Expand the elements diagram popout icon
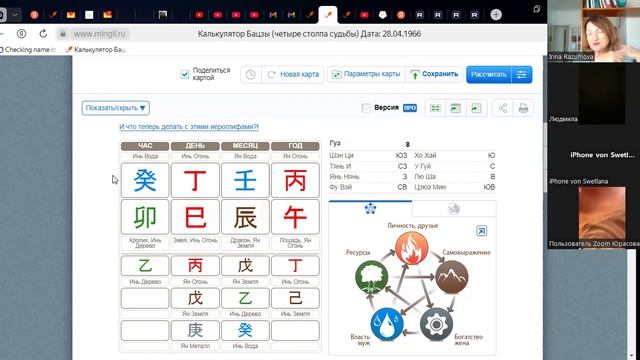The width and height of the screenshot is (640, 360). [482, 231]
